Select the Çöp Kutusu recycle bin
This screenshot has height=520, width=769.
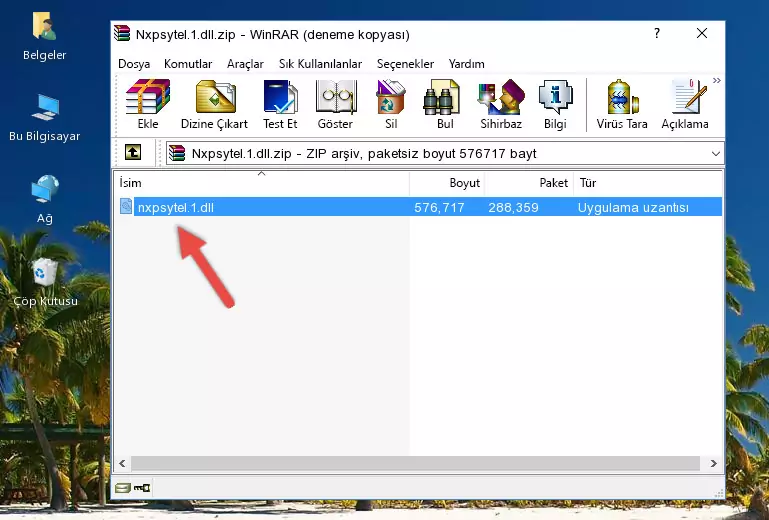click(45, 283)
